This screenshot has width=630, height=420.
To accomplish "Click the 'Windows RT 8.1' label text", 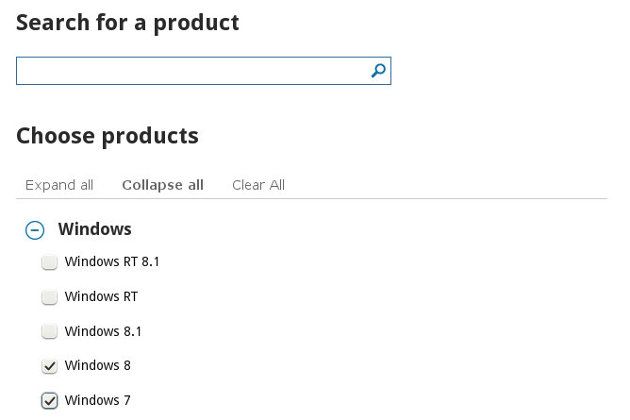I will click(x=112, y=262).
